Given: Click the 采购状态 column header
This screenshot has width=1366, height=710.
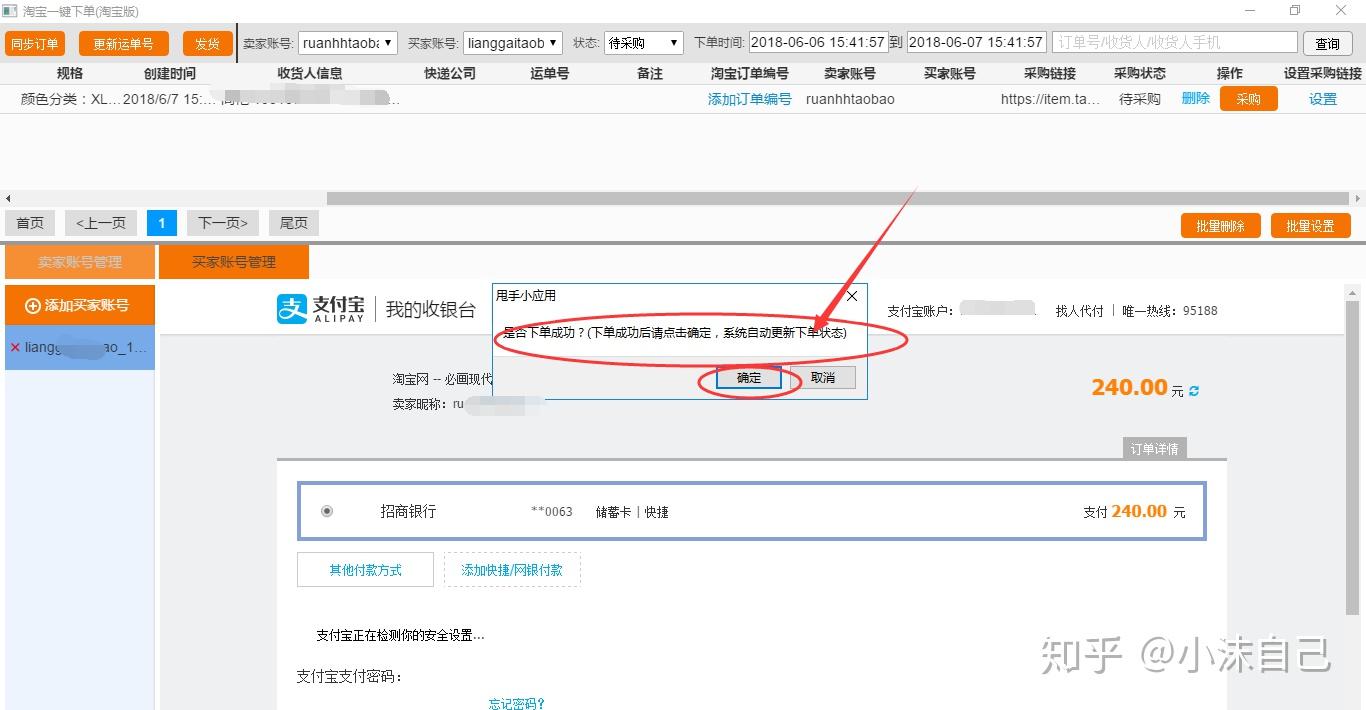Looking at the screenshot, I should point(1139,73).
